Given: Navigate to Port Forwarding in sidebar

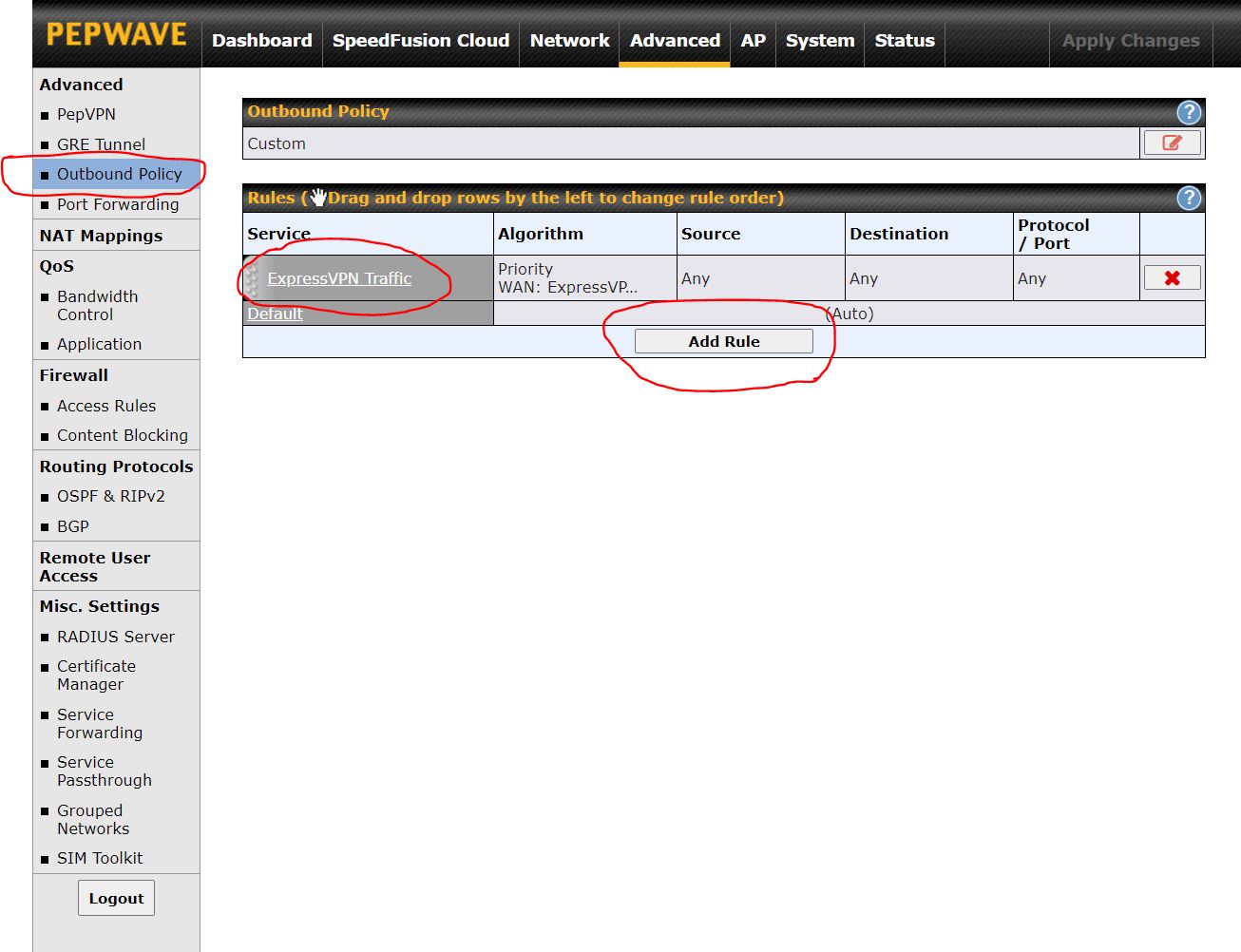Looking at the screenshot, I should pos(117,204).
